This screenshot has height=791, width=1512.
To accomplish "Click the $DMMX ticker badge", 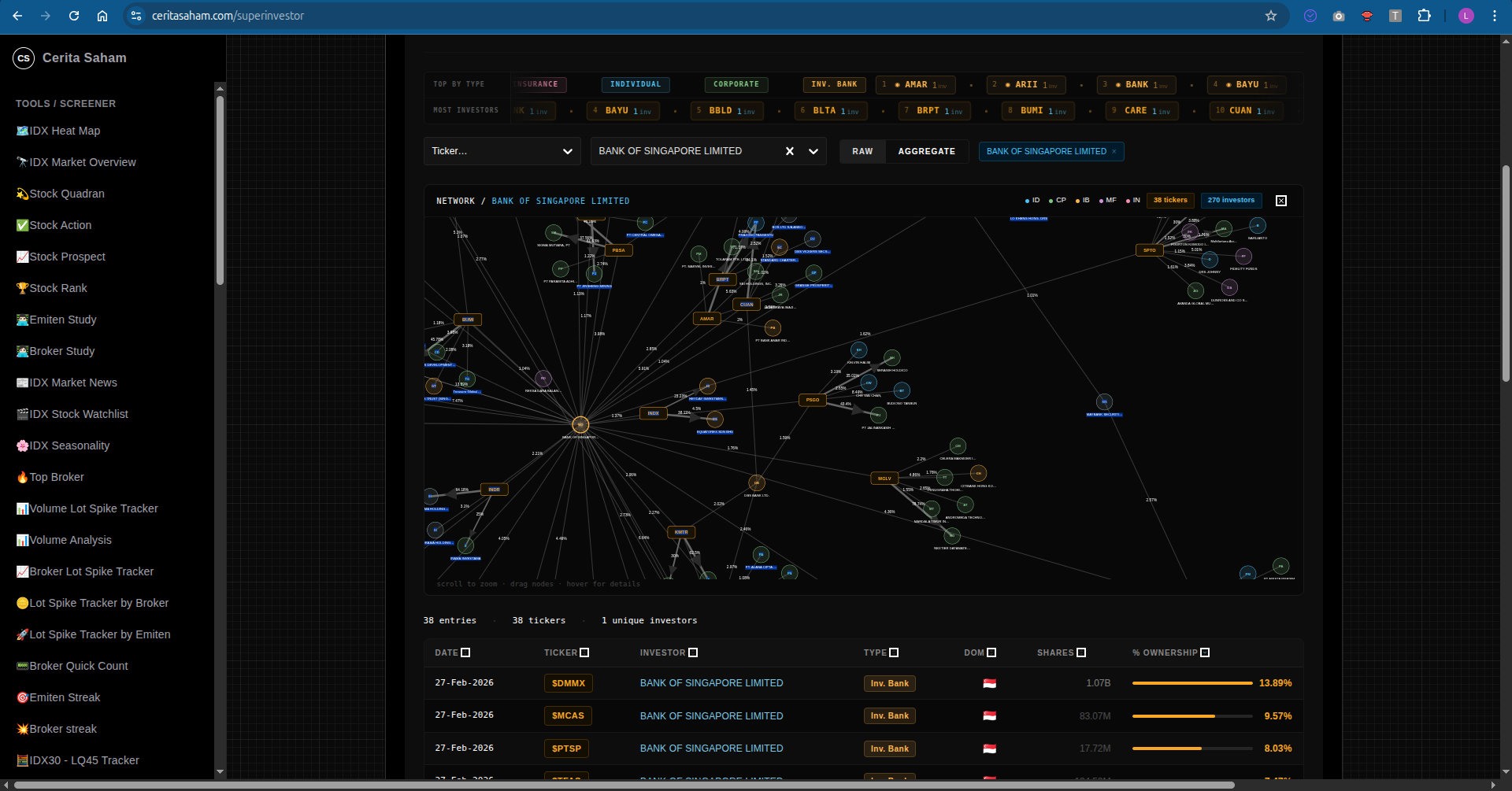I will click(x=568, y=683).
